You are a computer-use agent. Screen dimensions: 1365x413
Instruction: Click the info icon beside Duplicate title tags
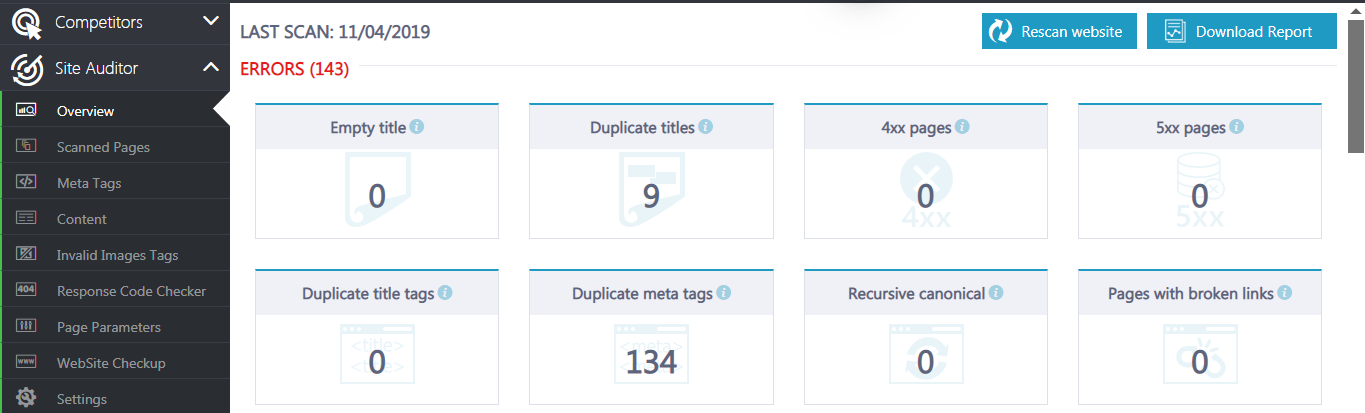click(445, 293)
